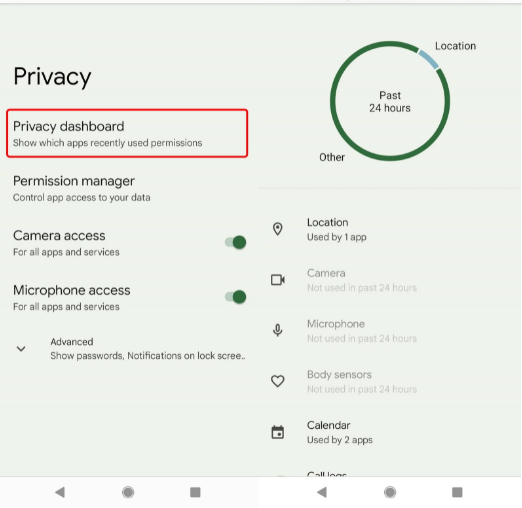Tap the right screen Home circle button

click(390, 492)
